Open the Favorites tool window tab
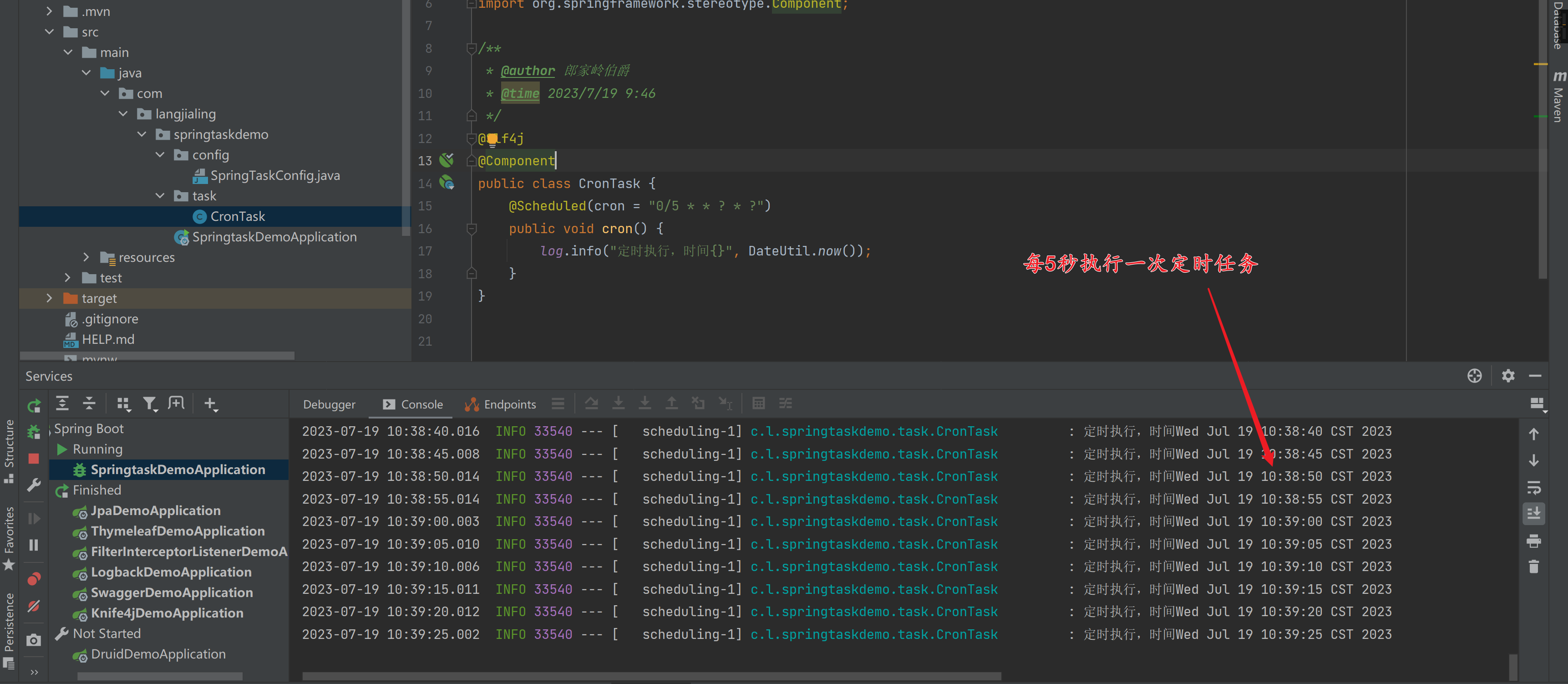This screenshot has height=684, width=1568. 9,538
